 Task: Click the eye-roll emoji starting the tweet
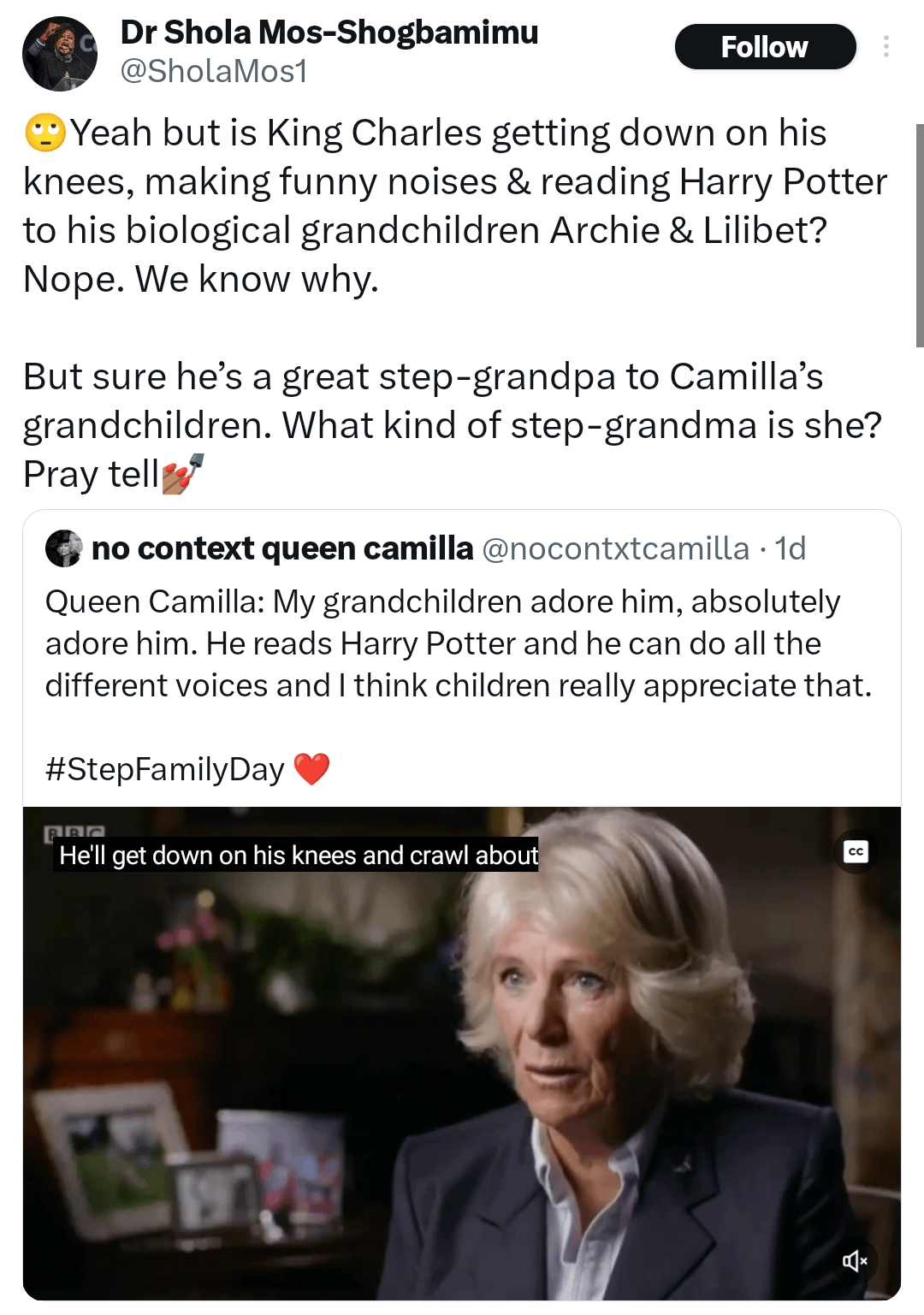(x=45, y=133)
